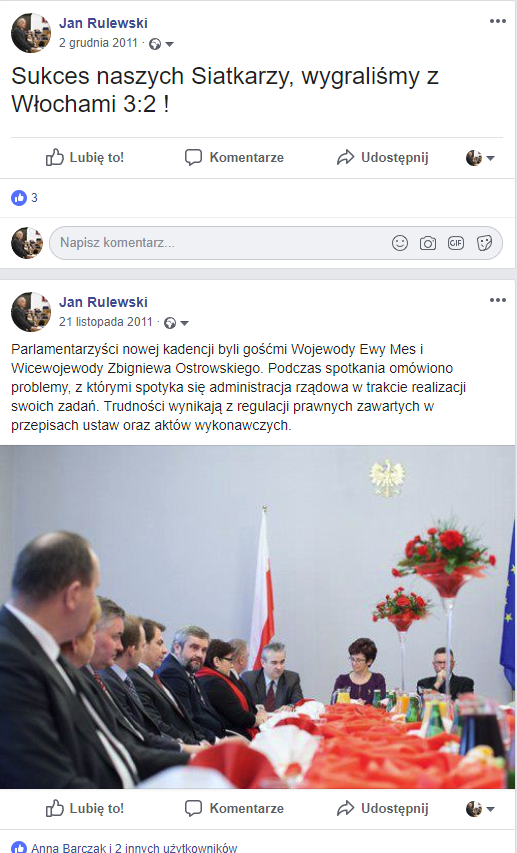Image resolution: width=517 pixels, height=853 pixels.
Task: Open options menu on the 21 listopada post
Action: click(497, 300)
